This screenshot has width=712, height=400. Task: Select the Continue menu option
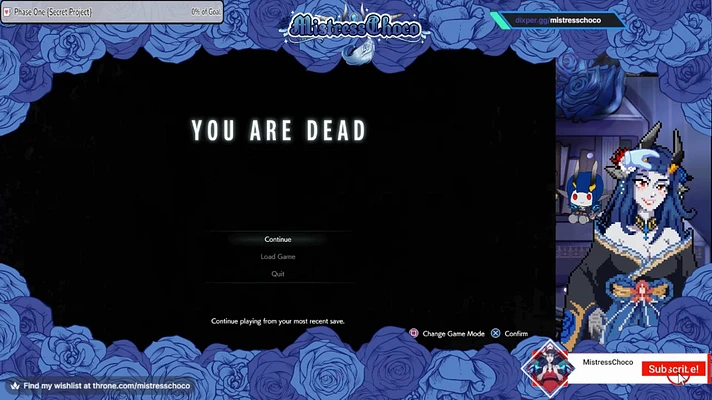click(x=278, y=239)
